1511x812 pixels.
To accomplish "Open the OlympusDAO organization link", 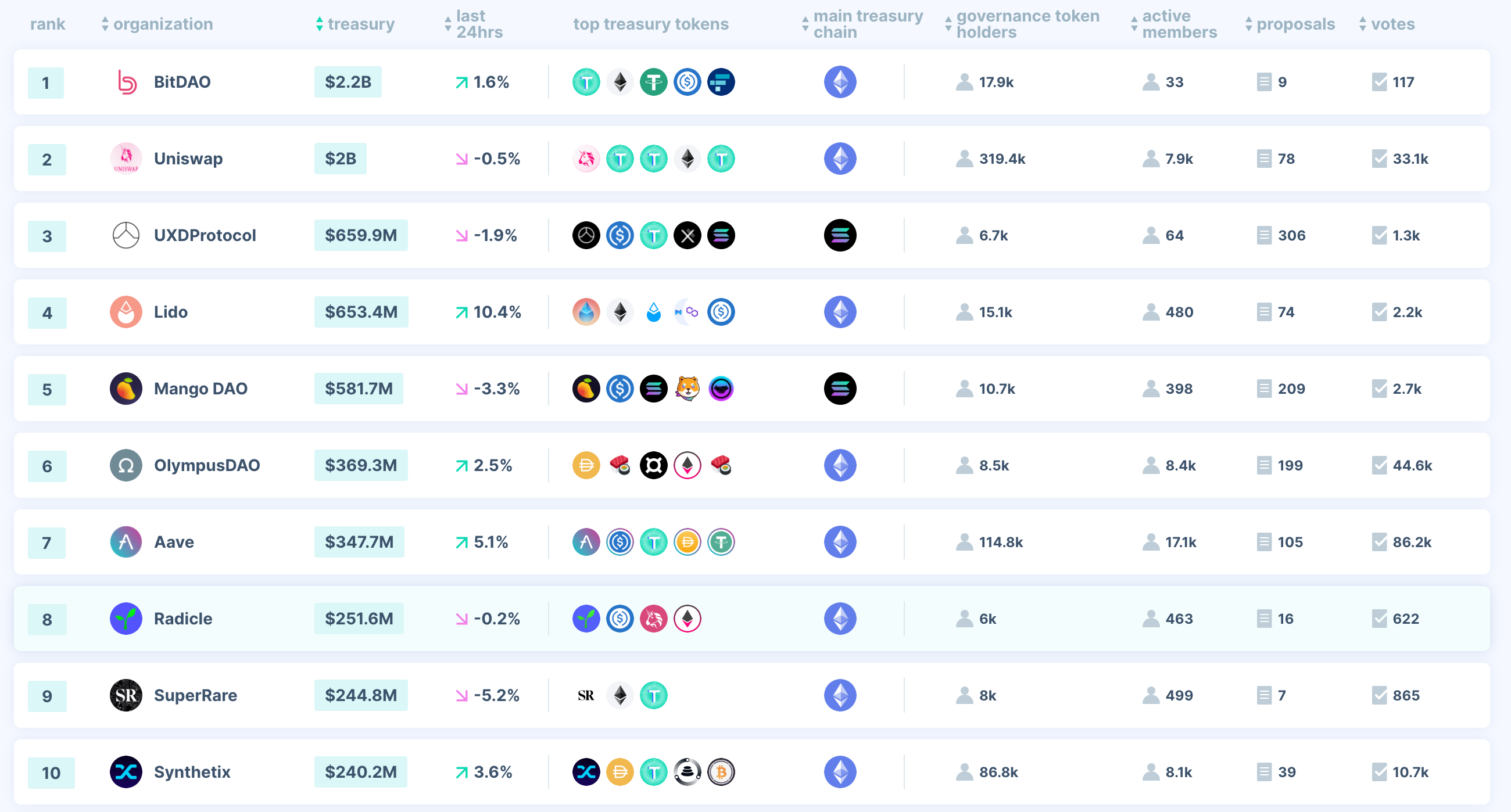I will 207,465.
